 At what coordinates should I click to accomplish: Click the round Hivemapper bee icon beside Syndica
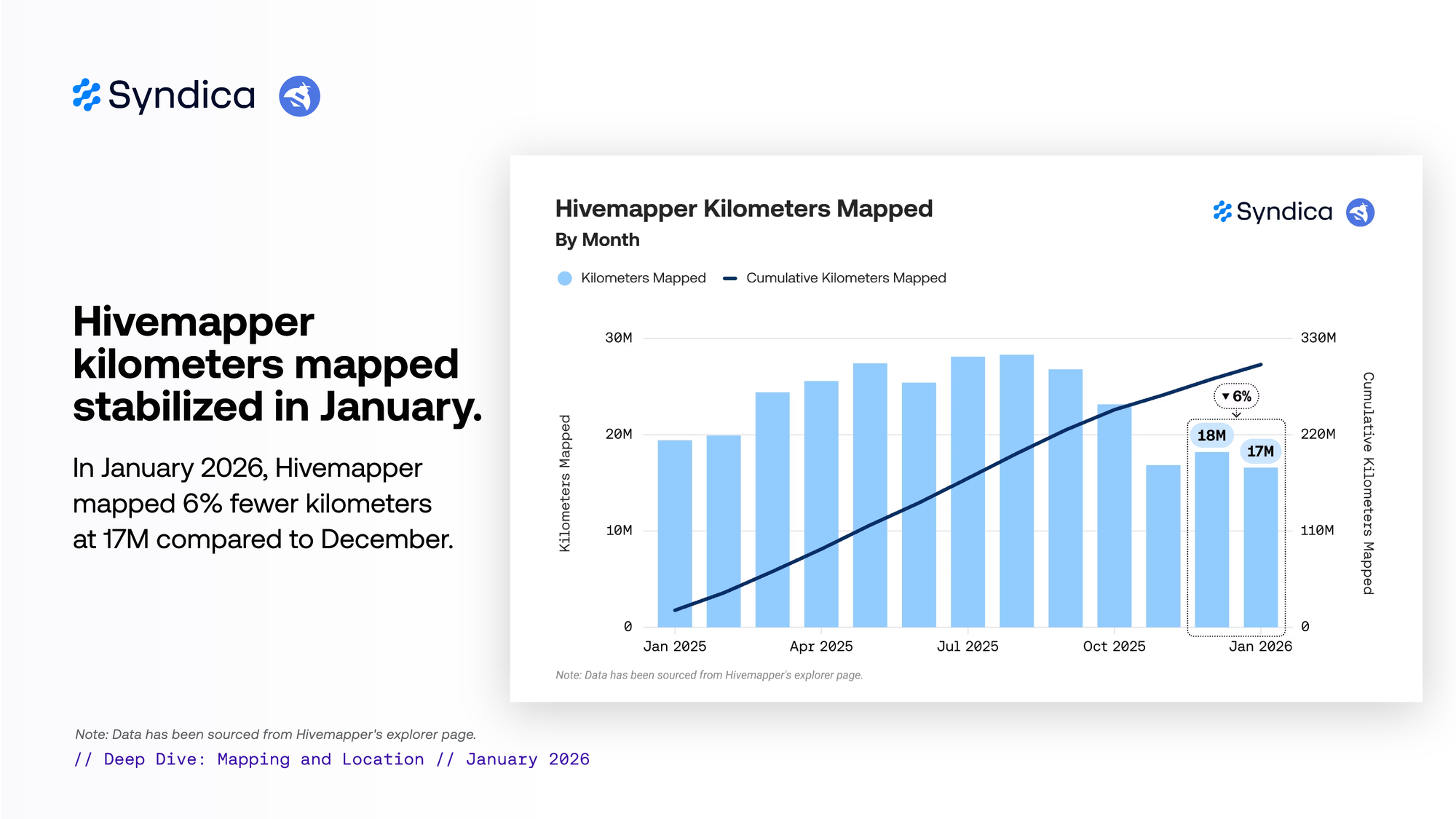tap(299, 96)
